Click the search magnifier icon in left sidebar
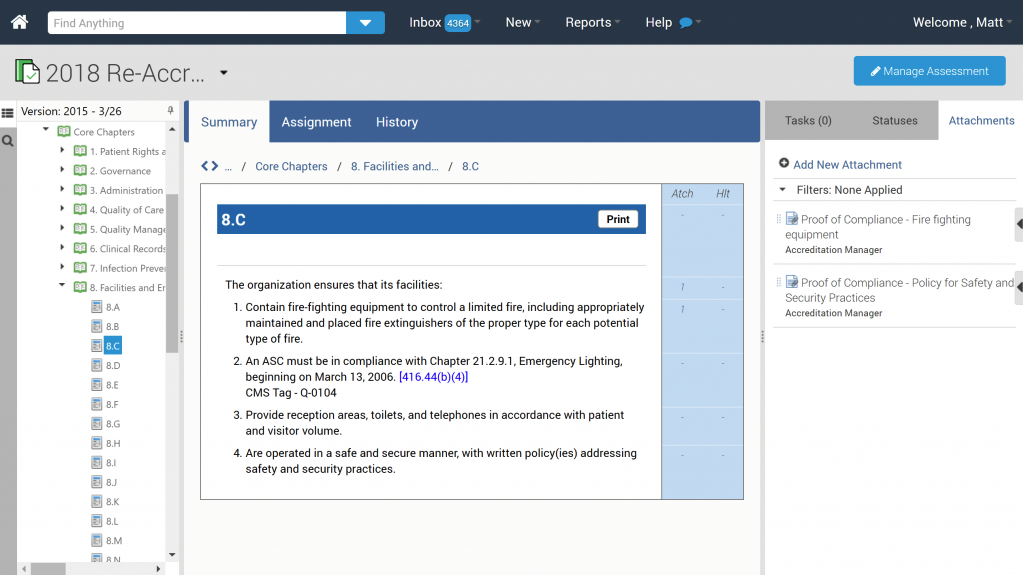This screenshot has height=575, width=1023. coord(8,142)
